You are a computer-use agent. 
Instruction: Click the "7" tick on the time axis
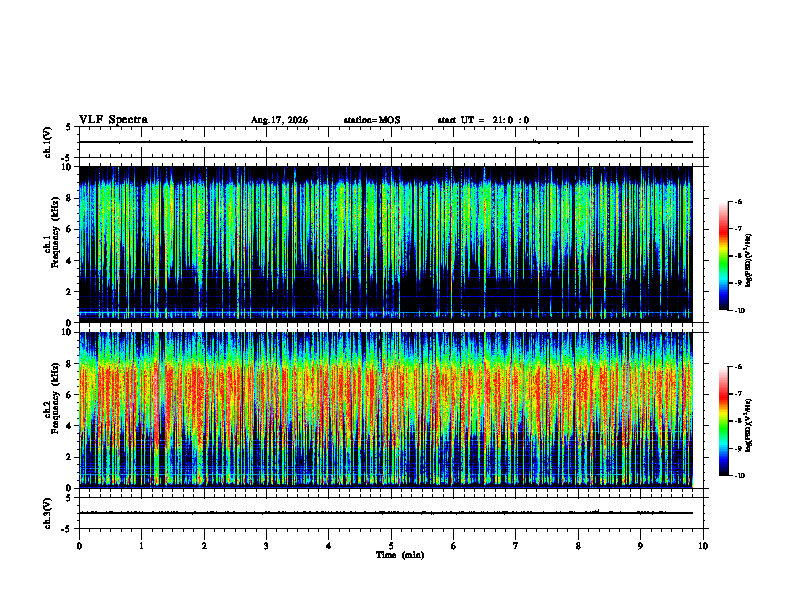pyautogui.click(x=516, y=546)
